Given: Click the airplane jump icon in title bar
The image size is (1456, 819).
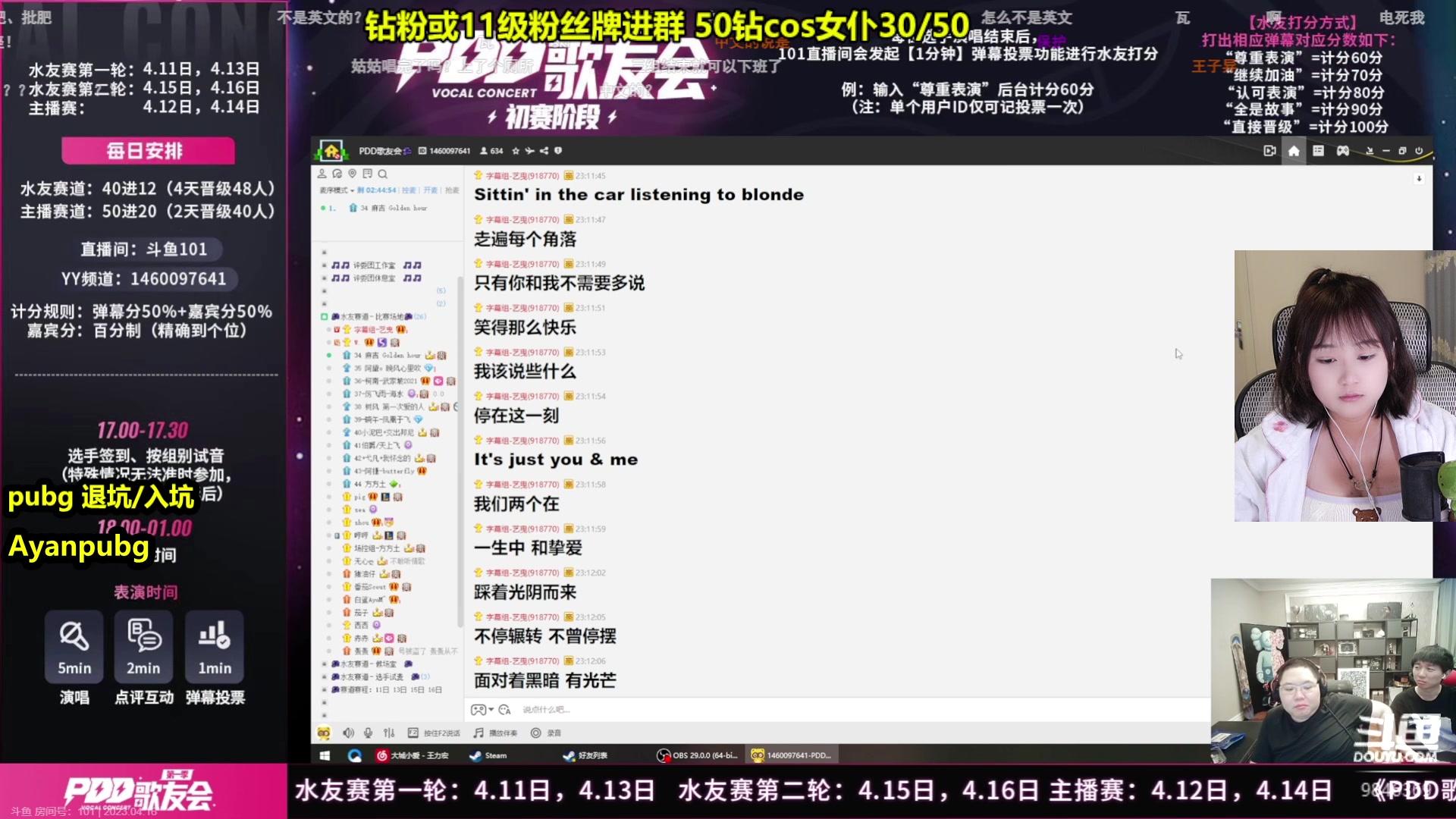Looking at the screenshot, I should [529, 151].
